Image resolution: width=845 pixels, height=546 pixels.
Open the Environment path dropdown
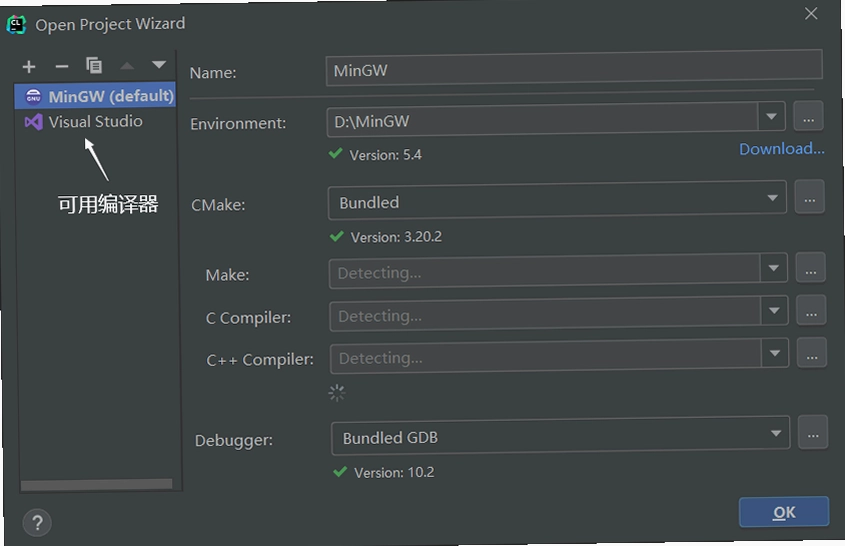[x=771, y=117]
